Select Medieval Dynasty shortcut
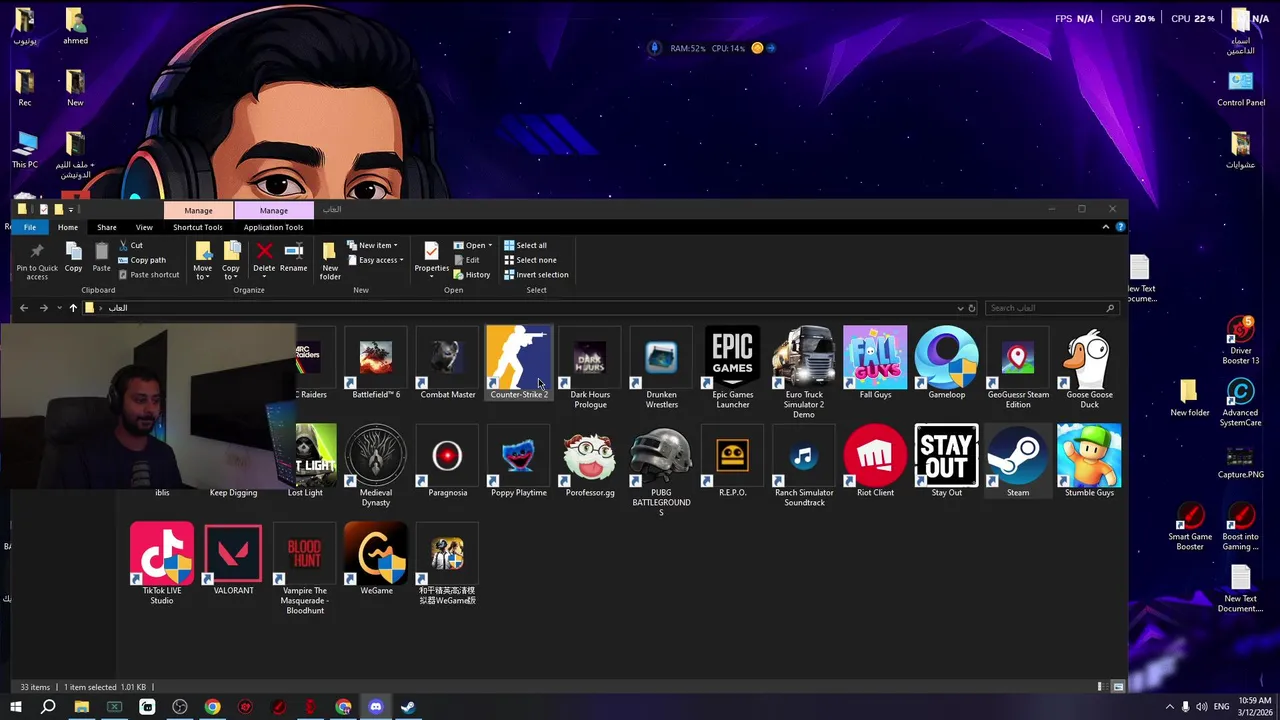Viewport: 1280px width, 720px height. pyautogui.click(x=376, y=465)
